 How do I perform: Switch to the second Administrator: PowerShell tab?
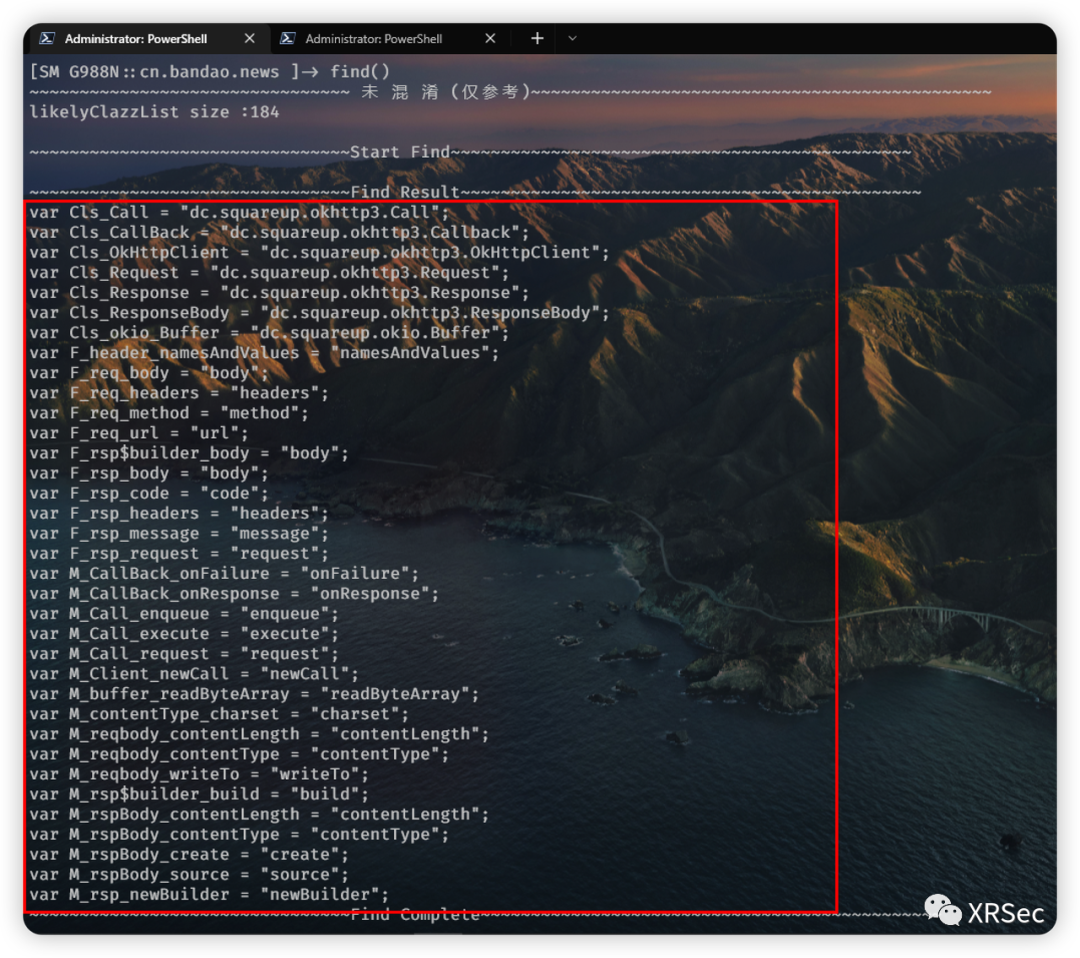coord(373,39)
